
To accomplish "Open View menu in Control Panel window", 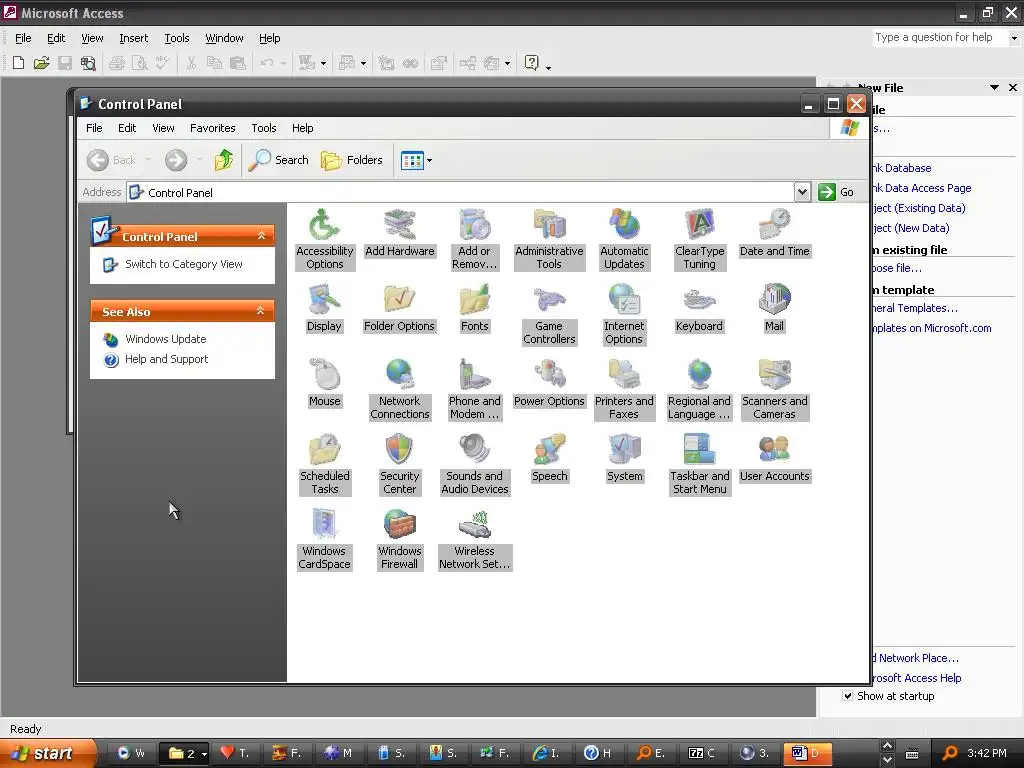I will click(x=163, y=128).
